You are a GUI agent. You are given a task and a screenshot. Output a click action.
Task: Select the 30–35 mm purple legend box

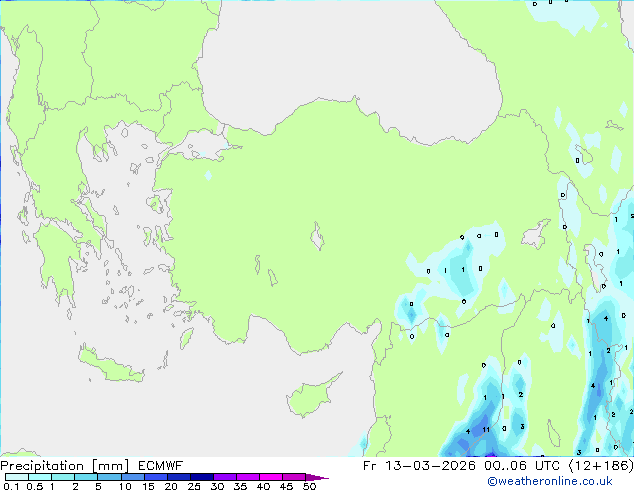pos(224,477)
